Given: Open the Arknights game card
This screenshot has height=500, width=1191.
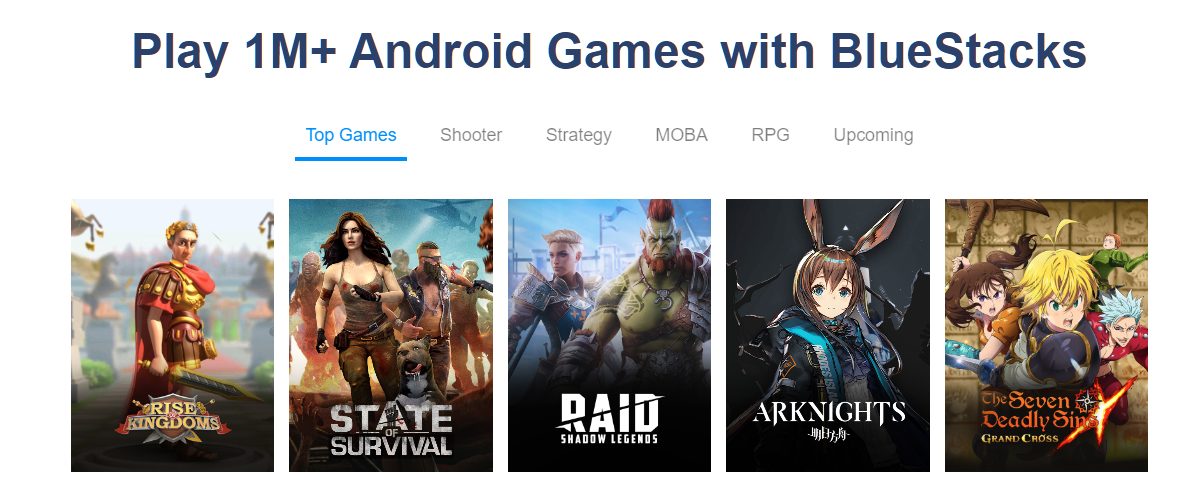Looking at the screenshot, I should click(x=828, y=335).
